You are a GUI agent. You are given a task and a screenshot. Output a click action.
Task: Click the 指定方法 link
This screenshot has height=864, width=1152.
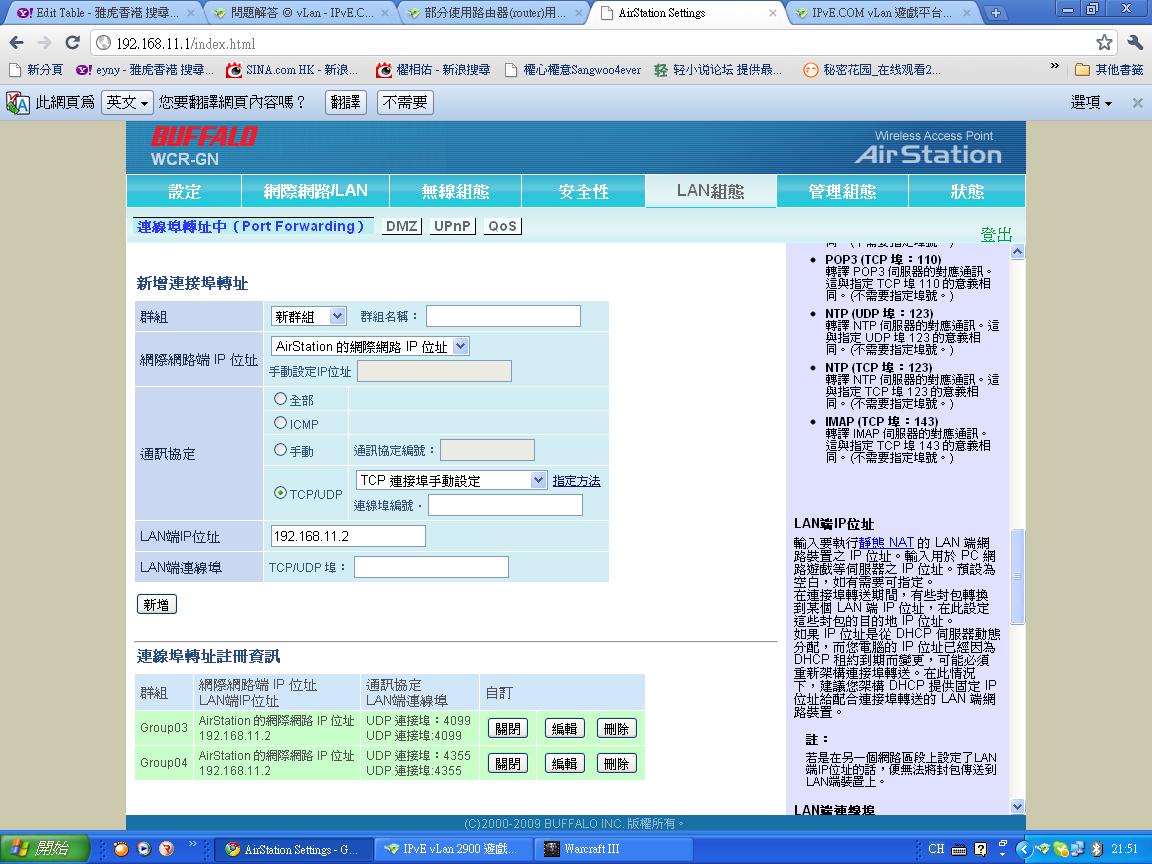[x=576, y=480]
